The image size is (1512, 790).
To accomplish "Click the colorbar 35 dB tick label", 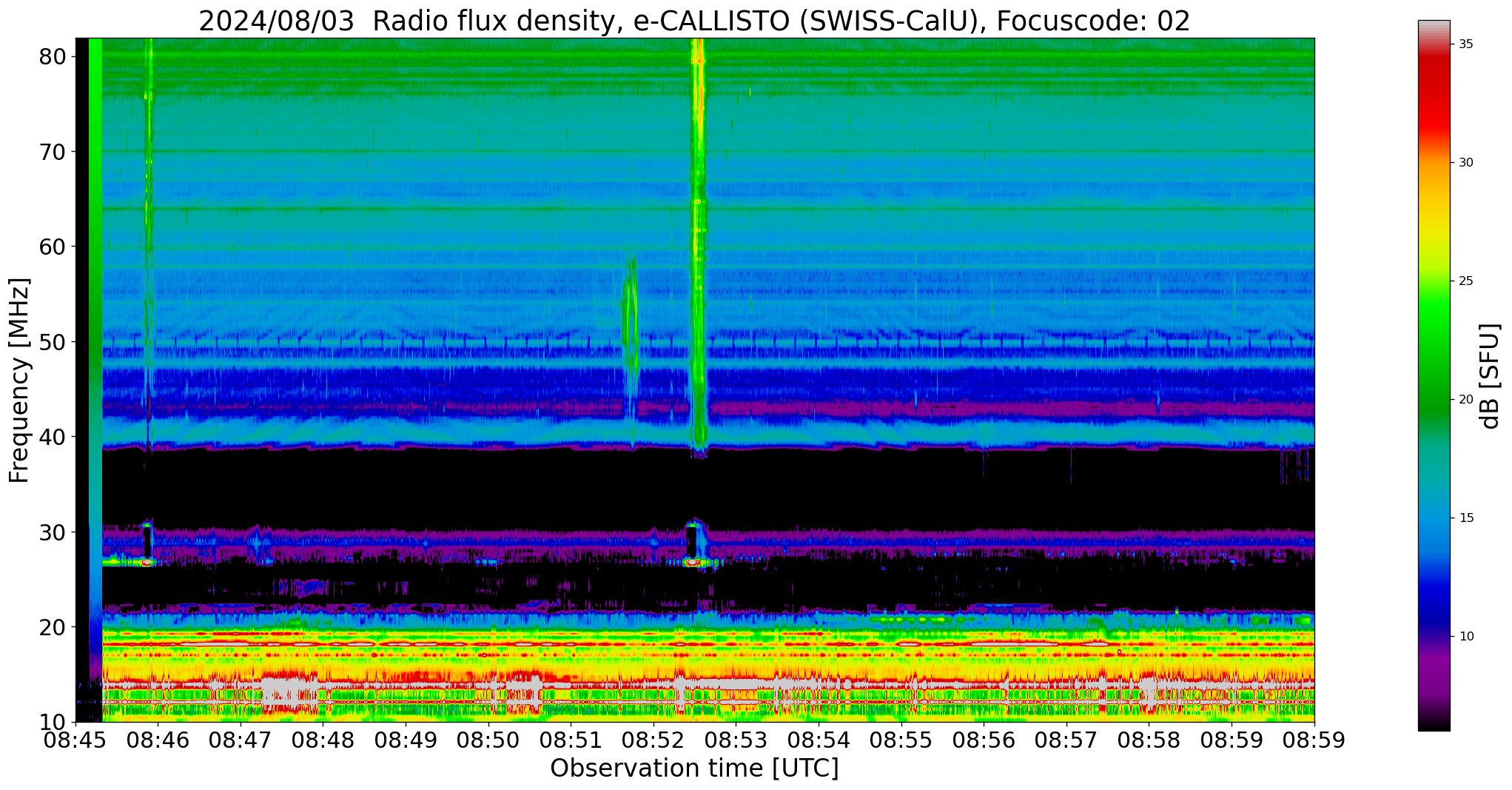I will [x=1465, y=44].
